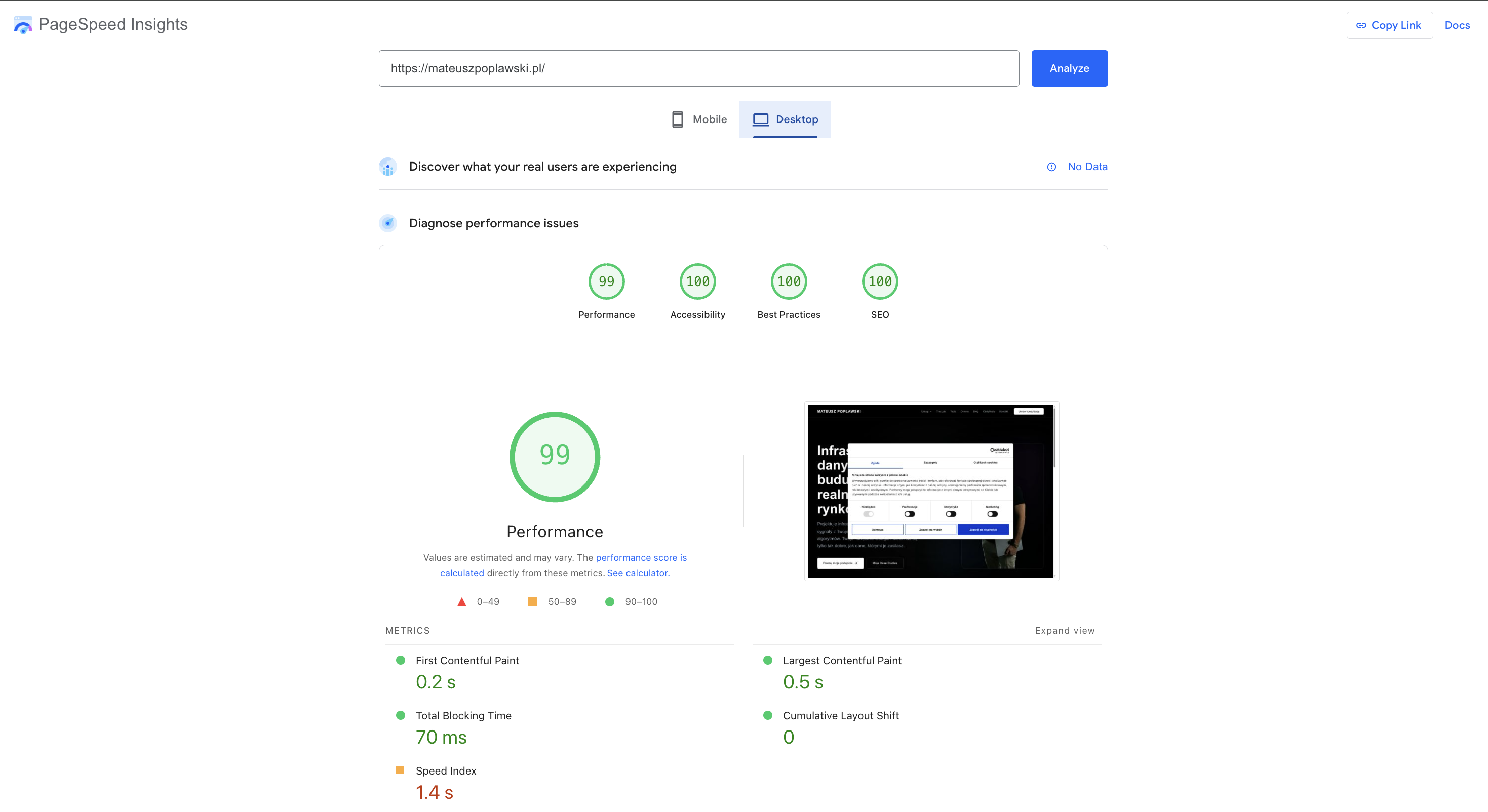Click the 'Diagnose performance issues' heading
Screen dimensions: 1488x812
pyautogui.click(x=493, y=223)
